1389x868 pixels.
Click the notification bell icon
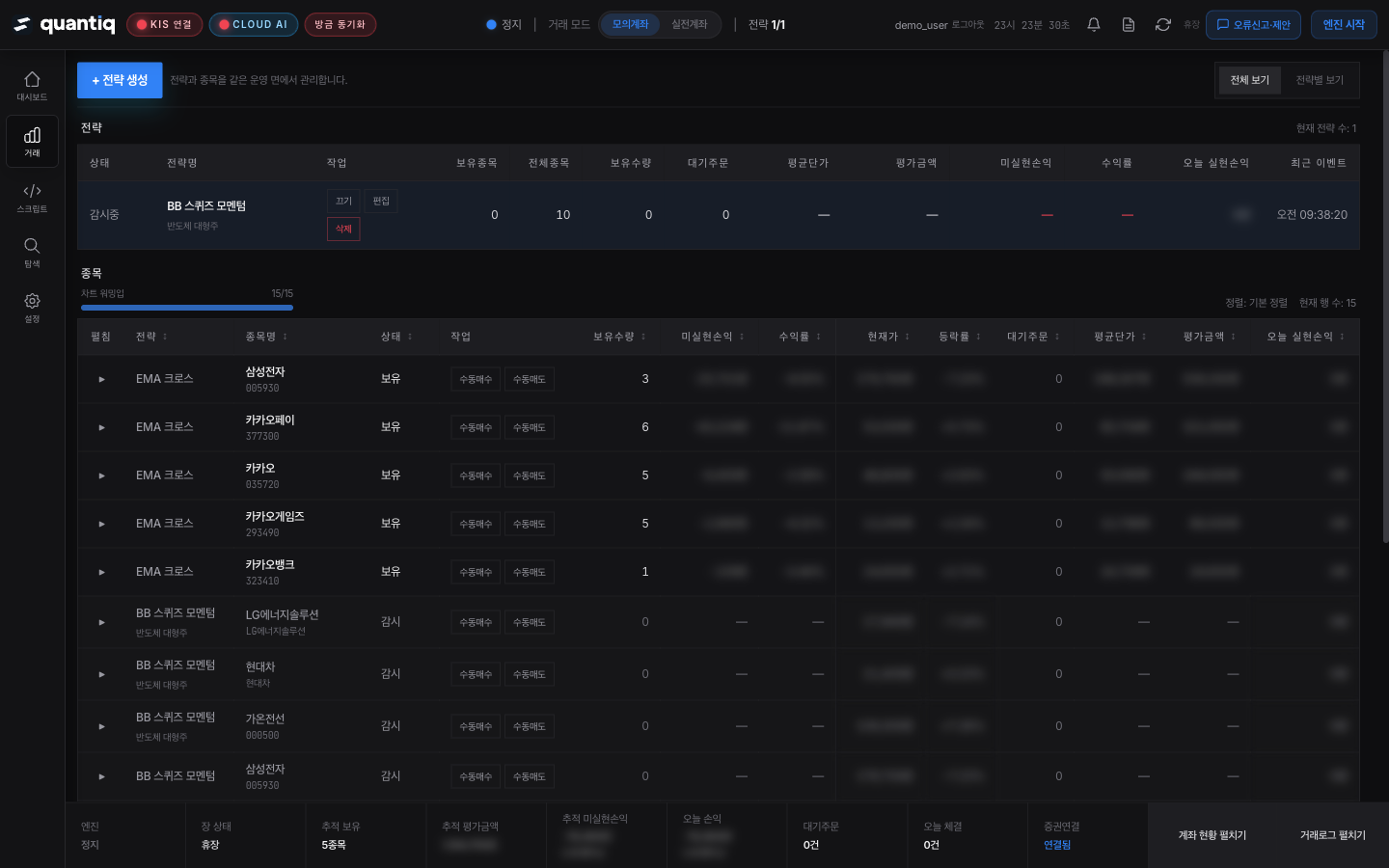pos(1094,25)
